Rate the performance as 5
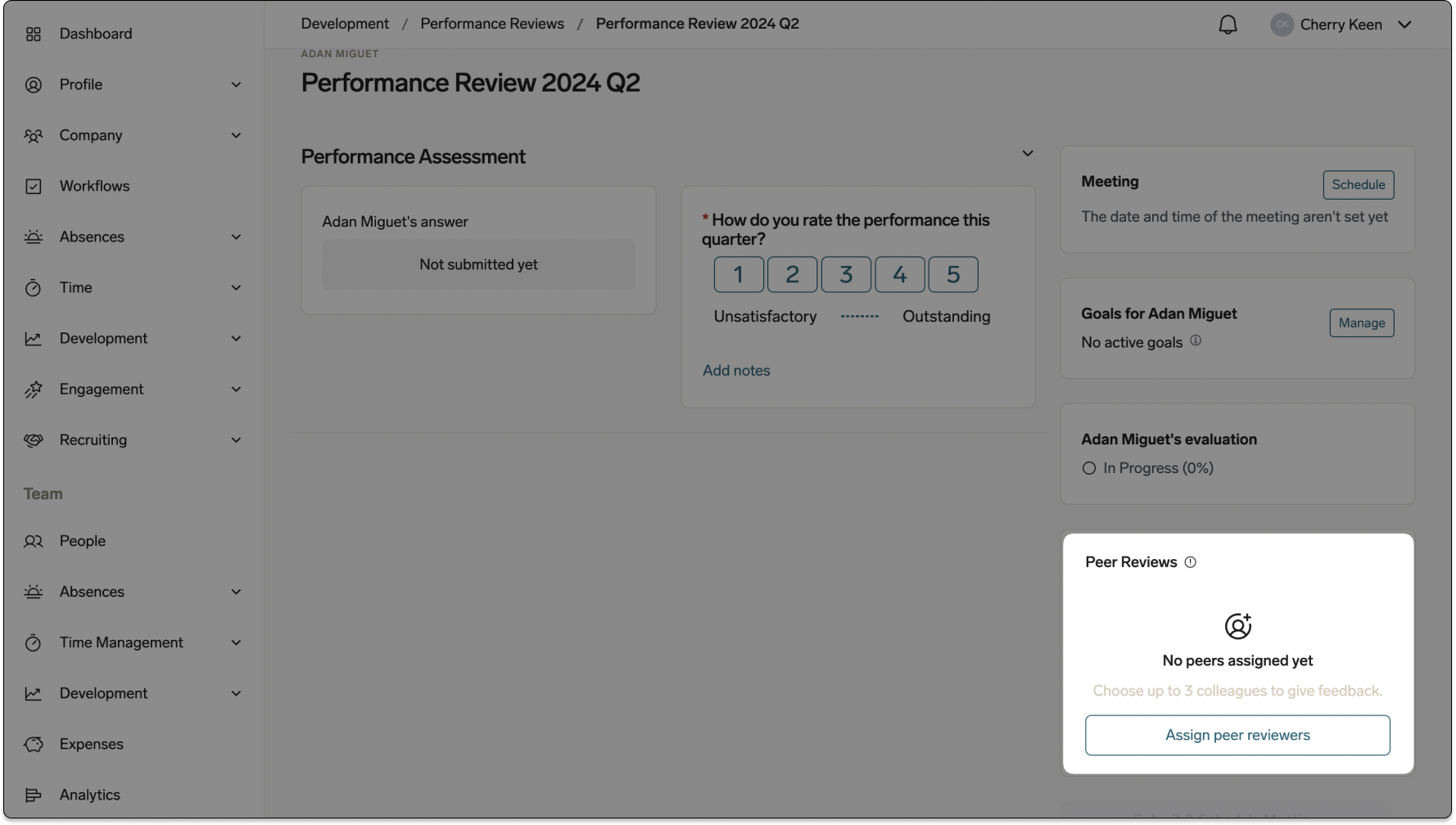 pos(952,274)
